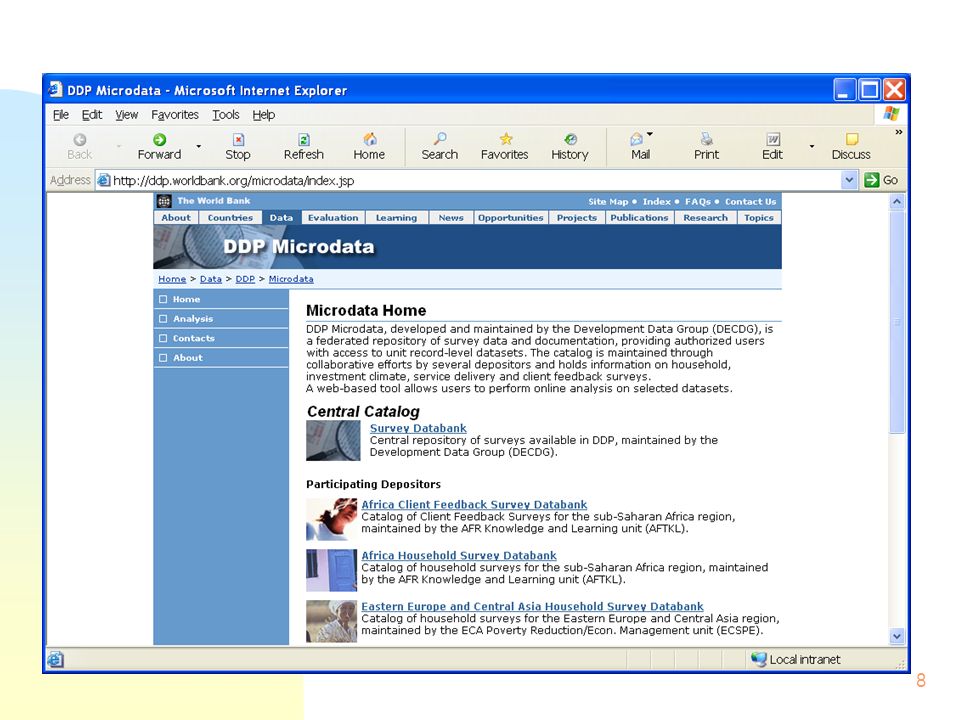This screenshot has width=960, height=720.
Task: Click the Edit toolbar icon
Action: [773, 139]
